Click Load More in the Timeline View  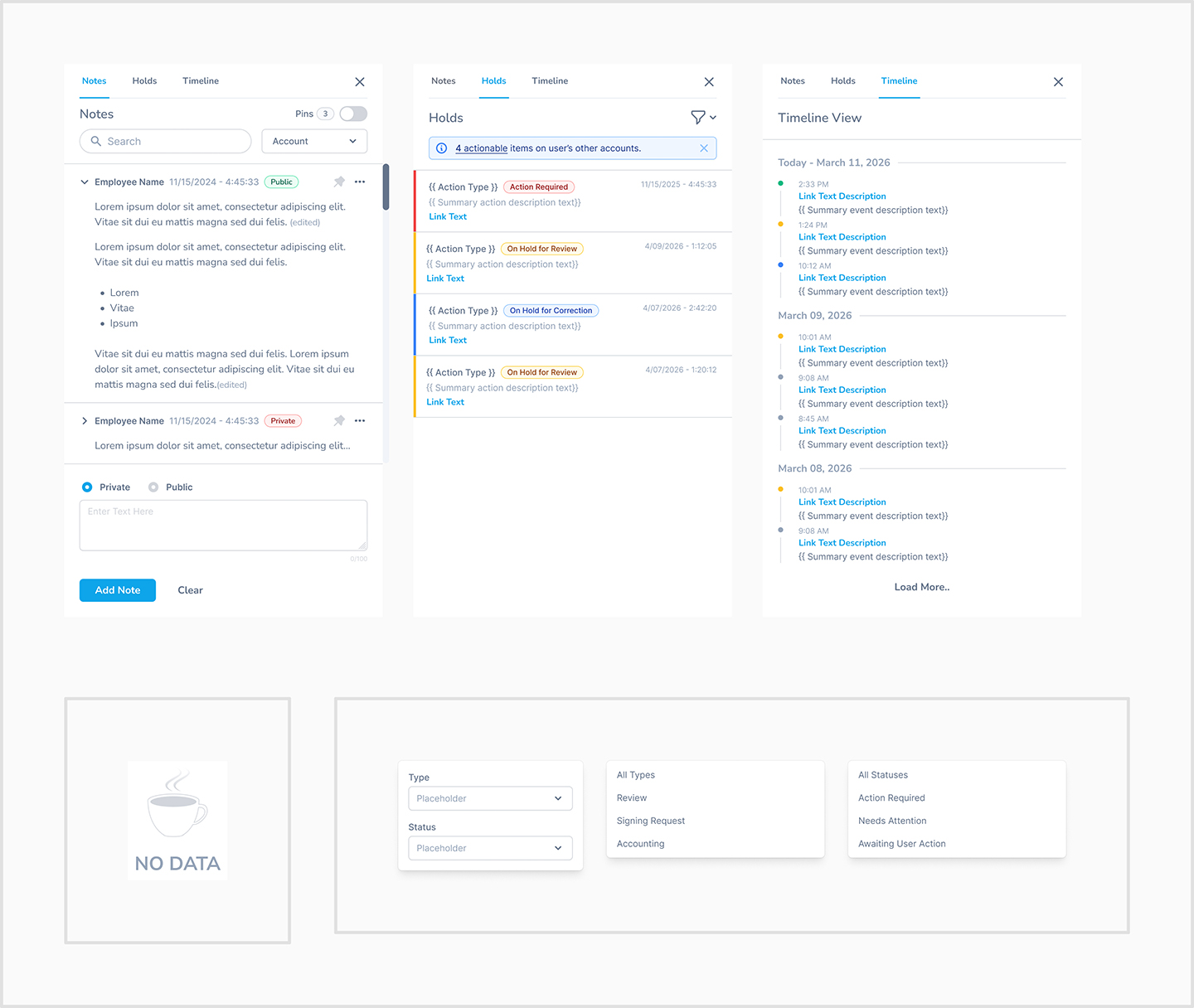point(922,587)
